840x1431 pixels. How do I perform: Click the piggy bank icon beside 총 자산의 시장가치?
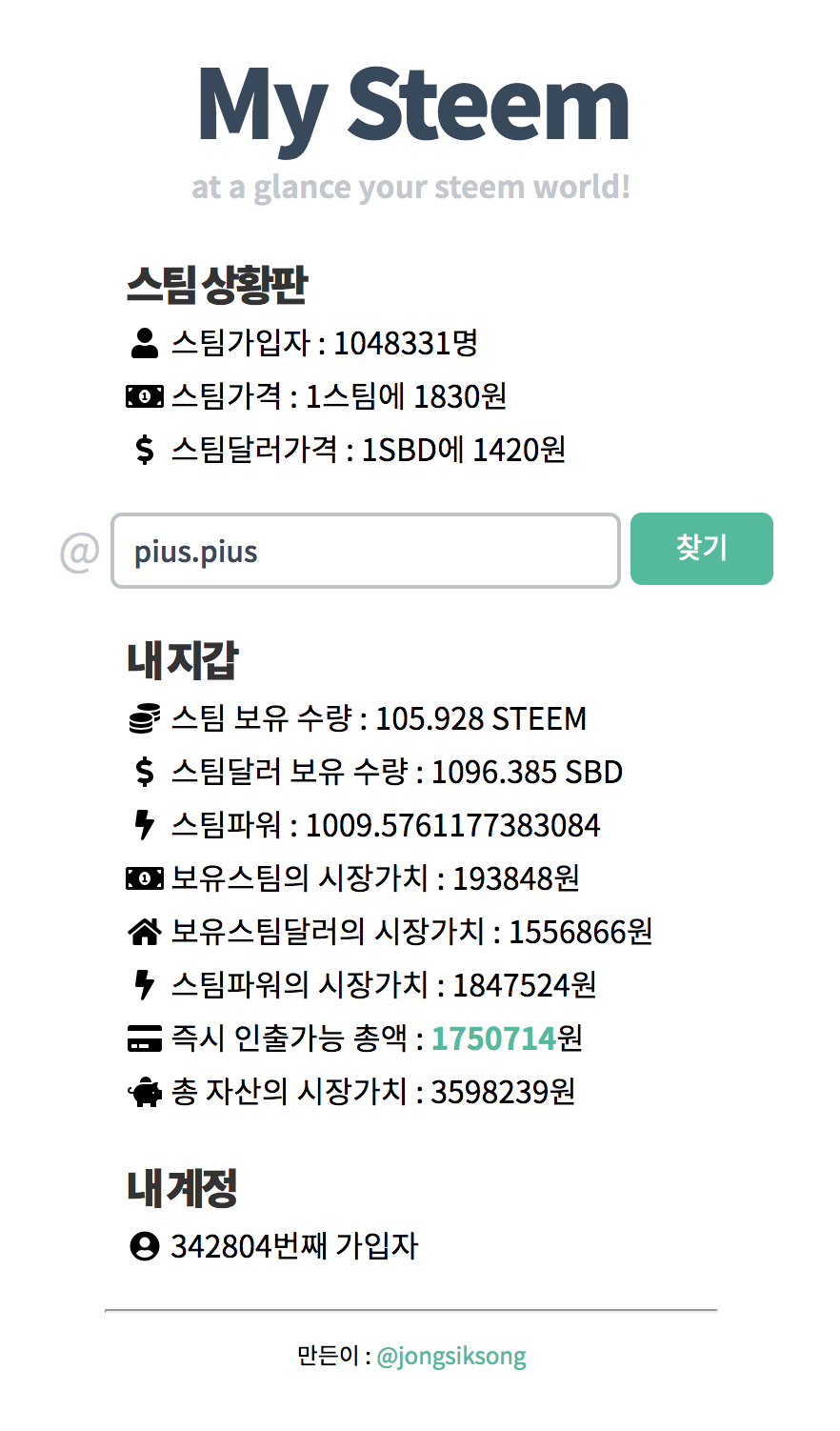144,1092
